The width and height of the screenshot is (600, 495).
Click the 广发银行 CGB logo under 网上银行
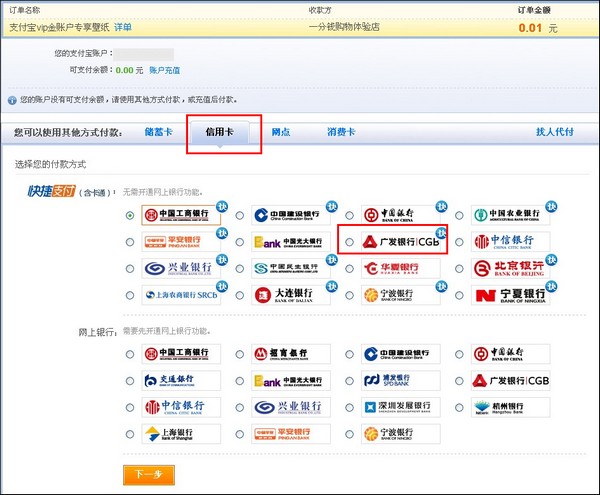[x=510, y=381]
